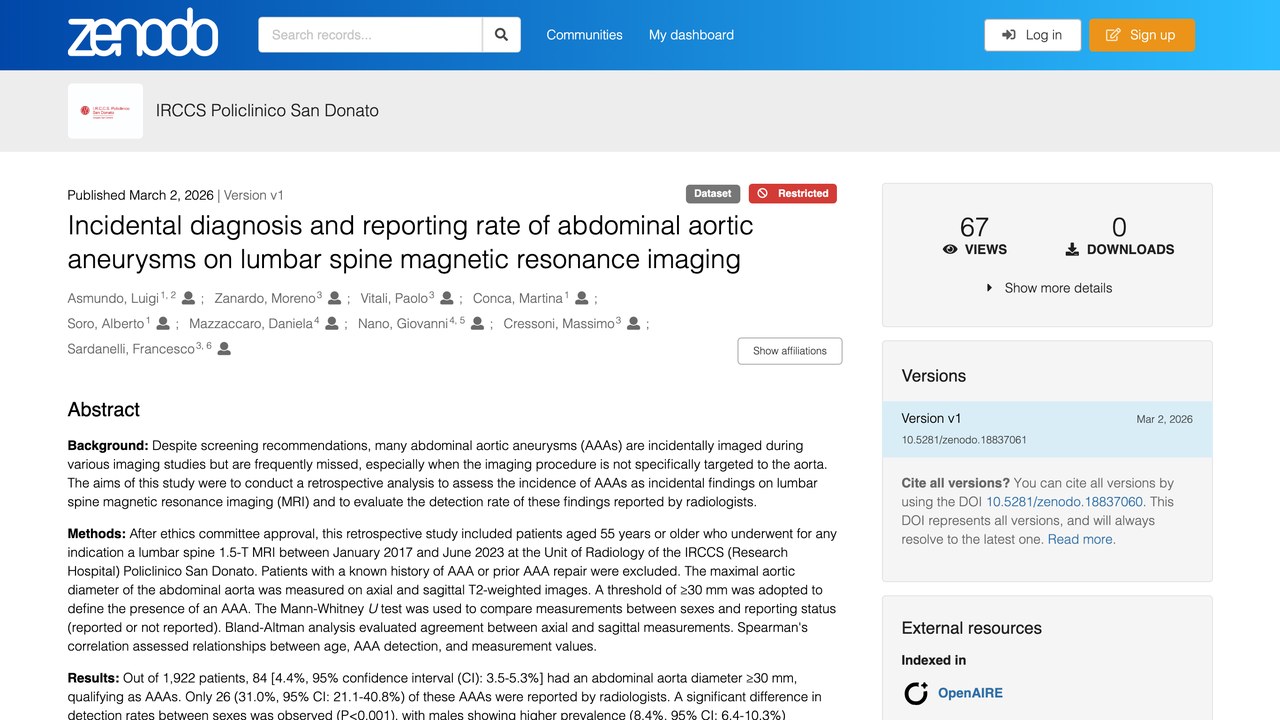
Task: Open profile icon next to Cressoni, Massimo
Action: pyautogui.click(x=633, y=324)
